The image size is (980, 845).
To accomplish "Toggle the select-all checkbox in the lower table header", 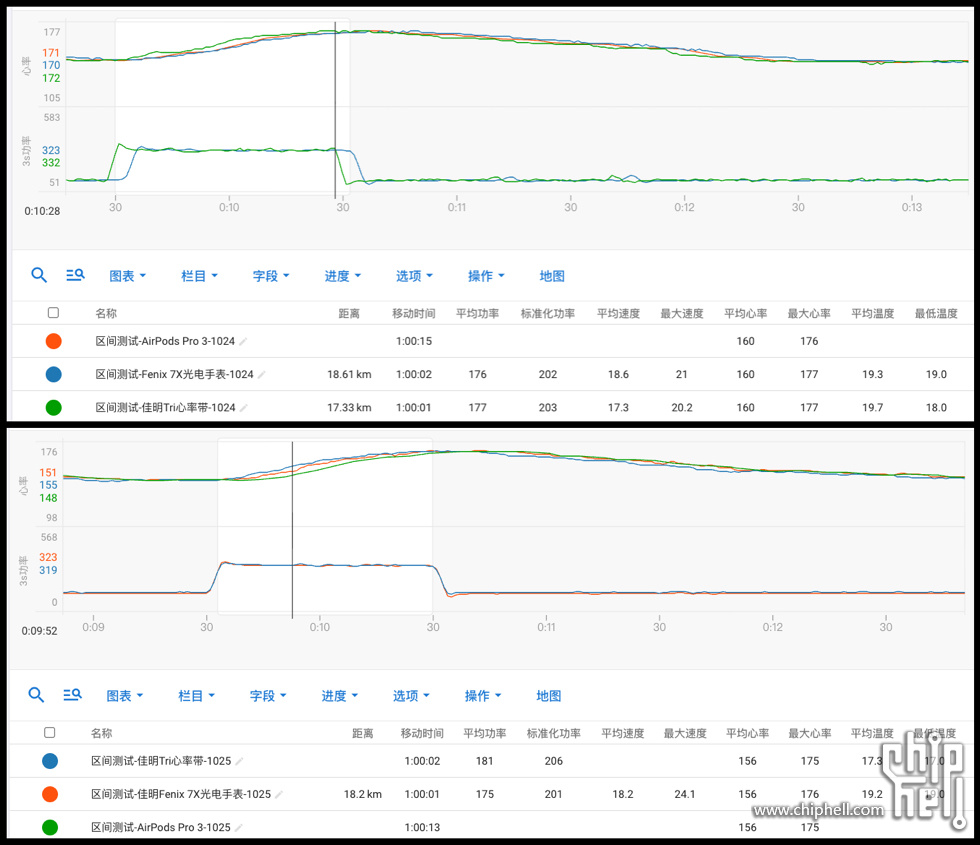I will [x=50, y=732].
